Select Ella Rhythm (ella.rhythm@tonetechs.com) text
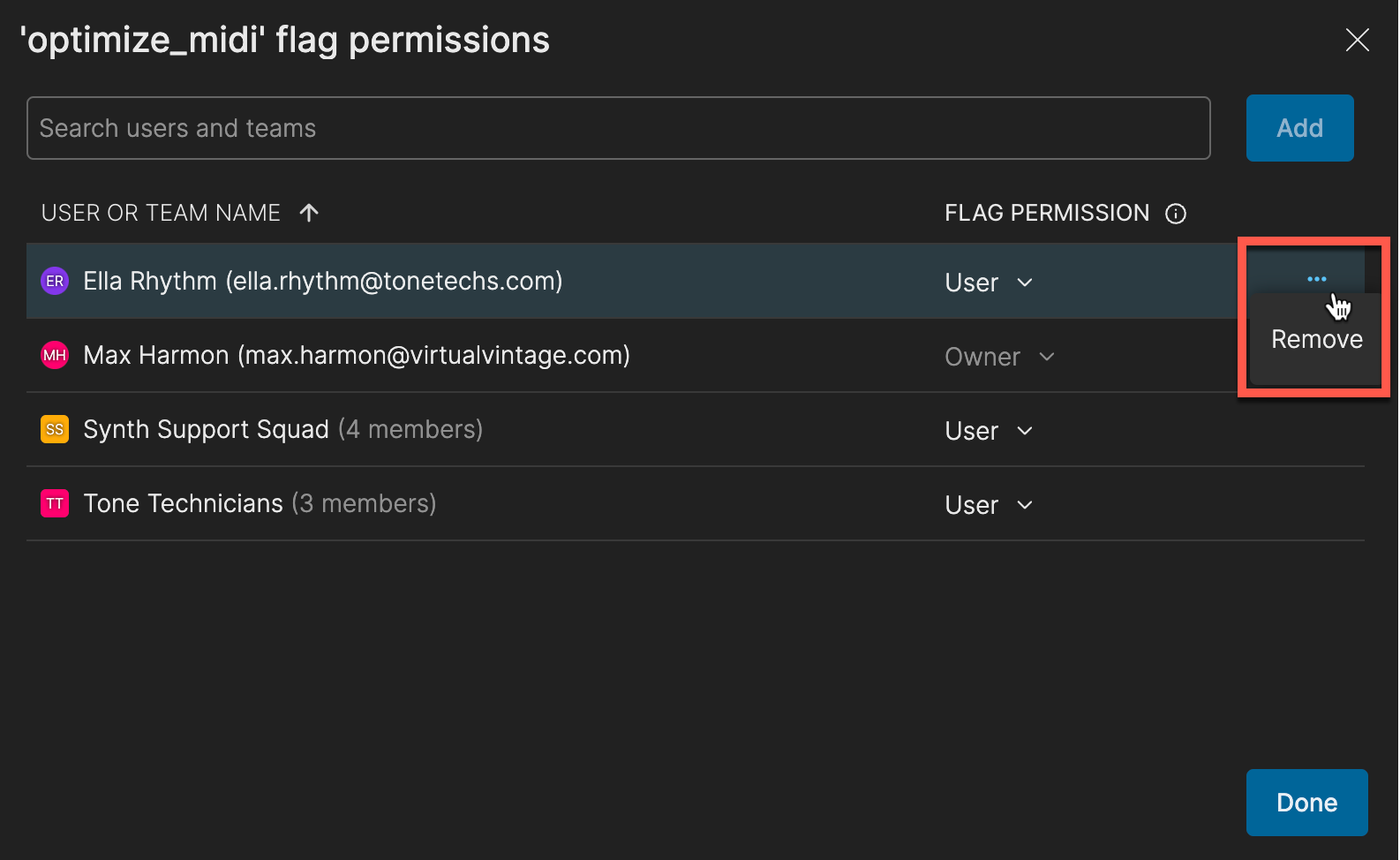The width and height of the screenshot is (1400, 860). [x=323, y=281]
